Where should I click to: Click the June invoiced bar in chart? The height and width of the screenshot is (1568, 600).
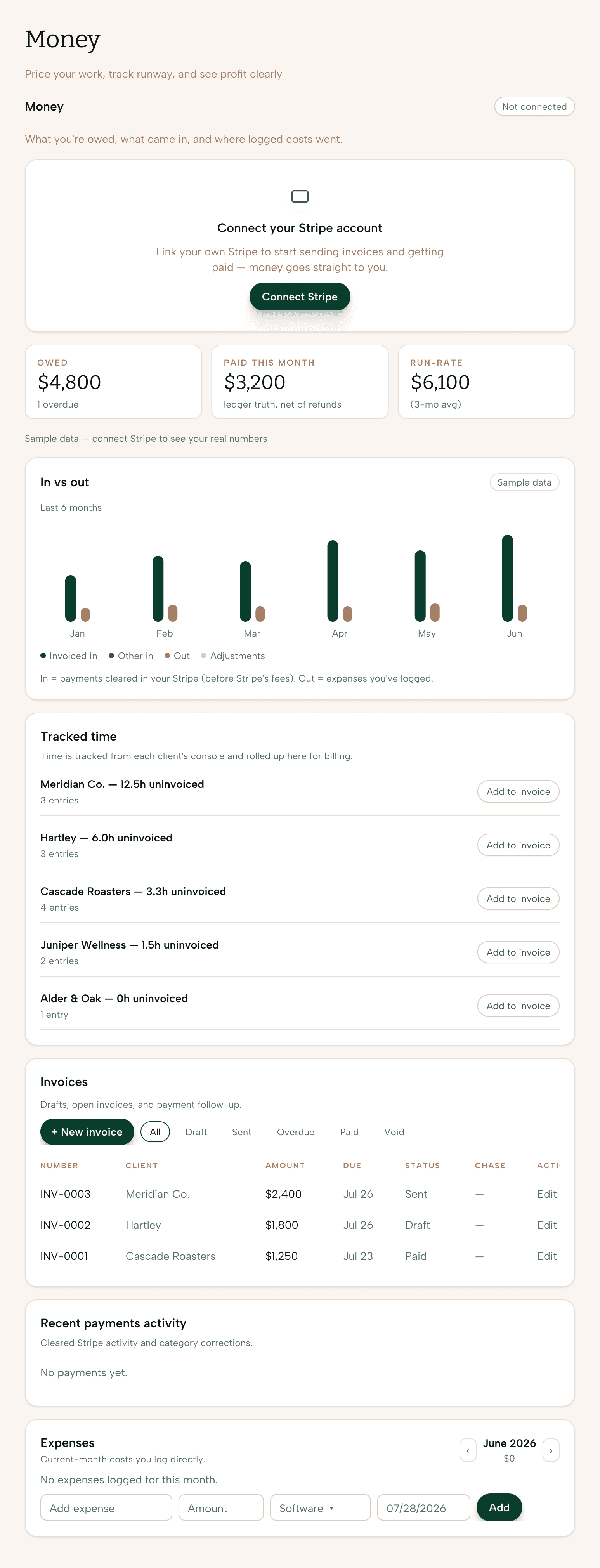508,578
